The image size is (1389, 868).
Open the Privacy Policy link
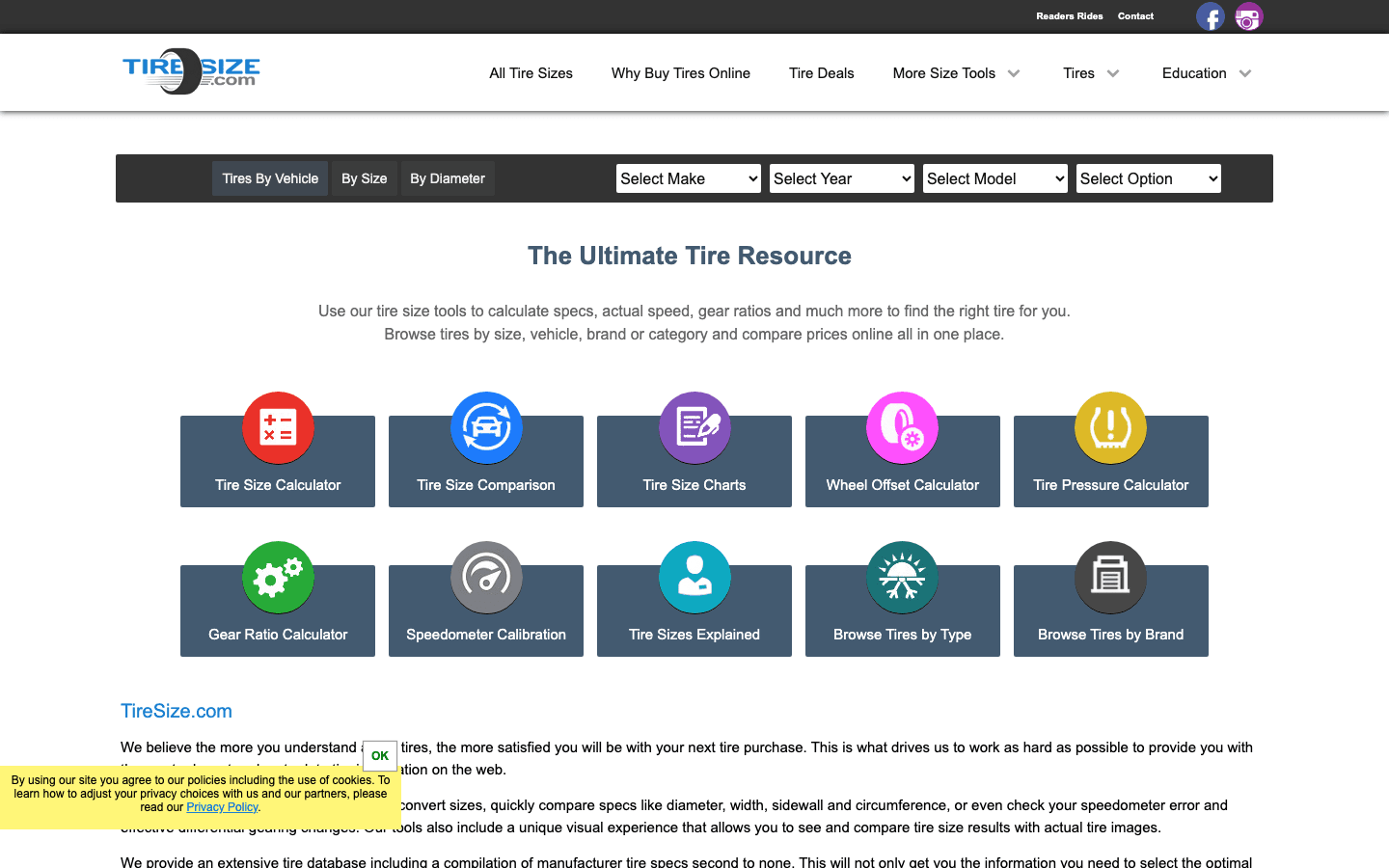(x=222, y=807)
